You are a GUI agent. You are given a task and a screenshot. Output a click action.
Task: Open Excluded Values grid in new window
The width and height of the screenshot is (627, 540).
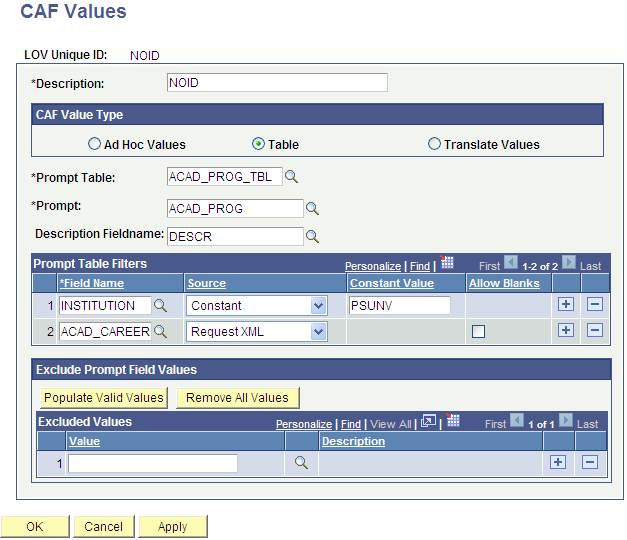[428, 421]
